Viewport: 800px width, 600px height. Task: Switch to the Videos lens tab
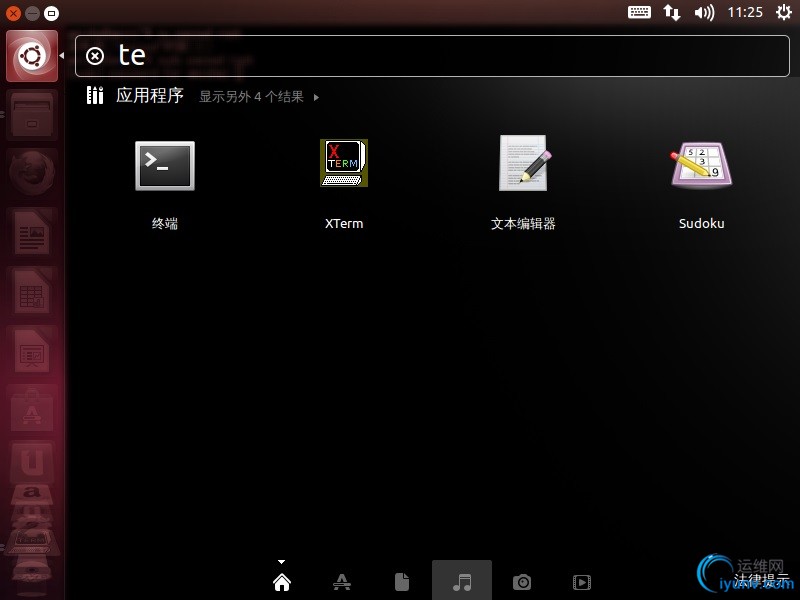[x=582, y=582]
